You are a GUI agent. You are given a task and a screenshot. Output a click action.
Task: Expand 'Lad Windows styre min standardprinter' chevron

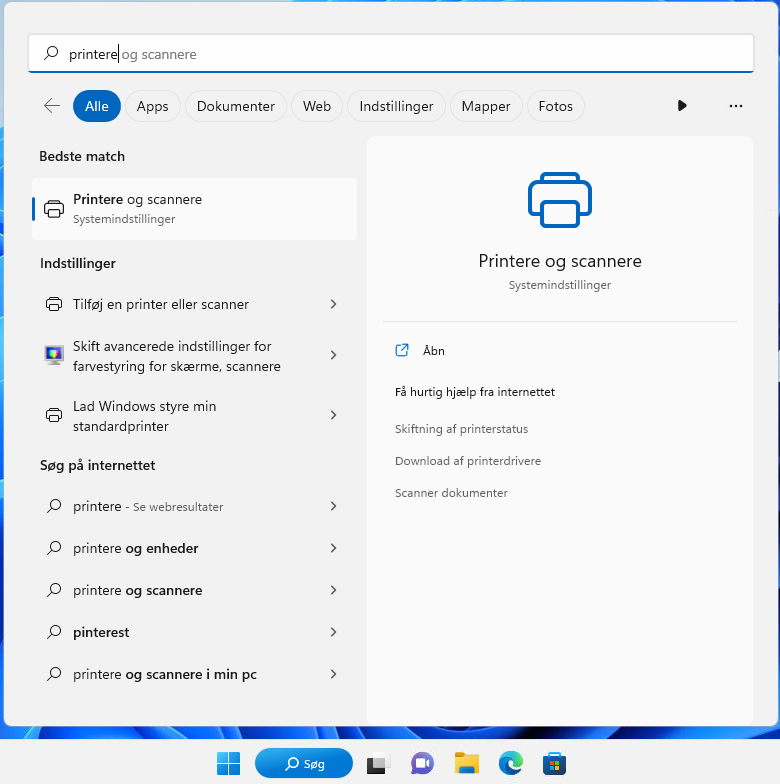point(334,415)
